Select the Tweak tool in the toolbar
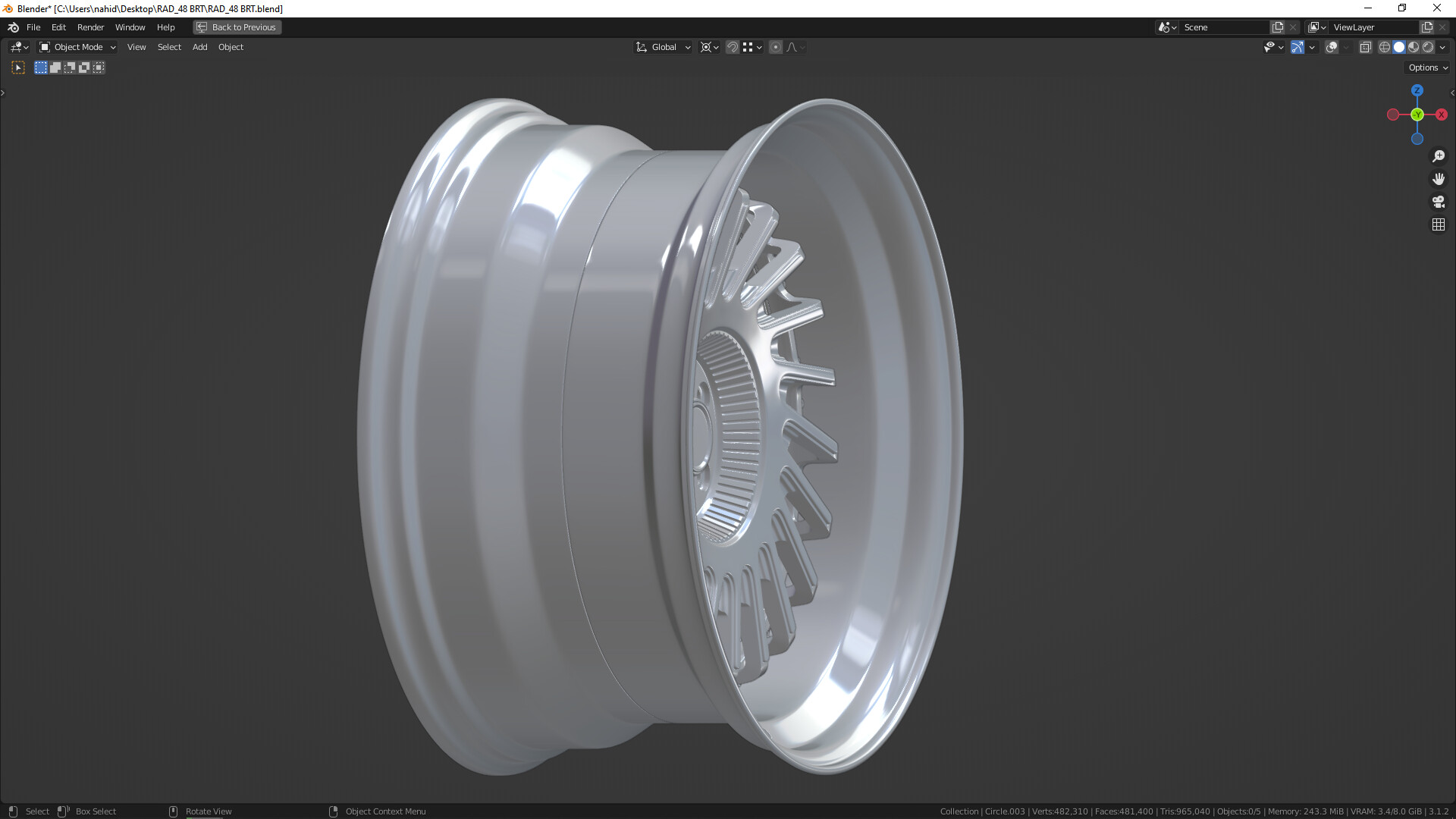 pos(17,67)
